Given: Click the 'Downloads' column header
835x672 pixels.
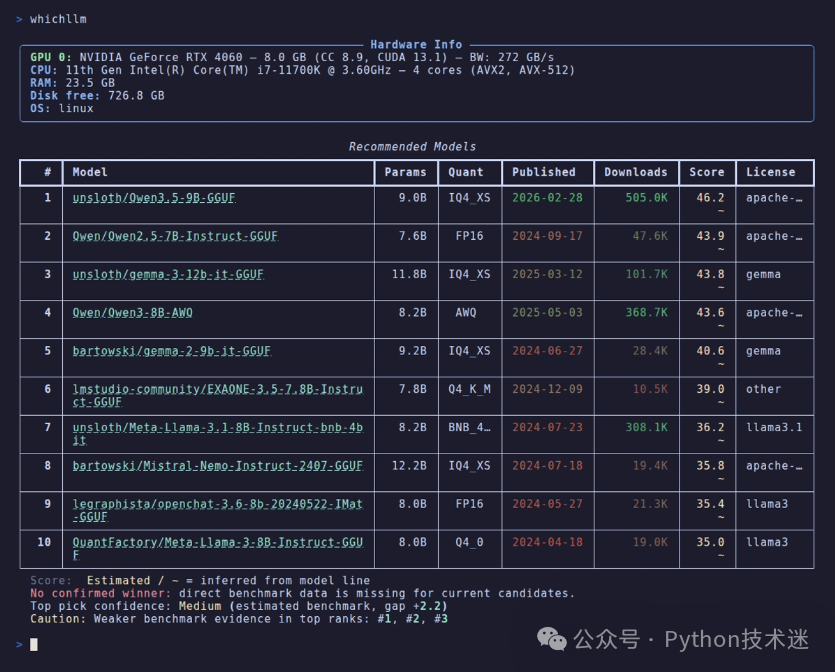Looking at the screenshot, I should click(x=635, y=173).
